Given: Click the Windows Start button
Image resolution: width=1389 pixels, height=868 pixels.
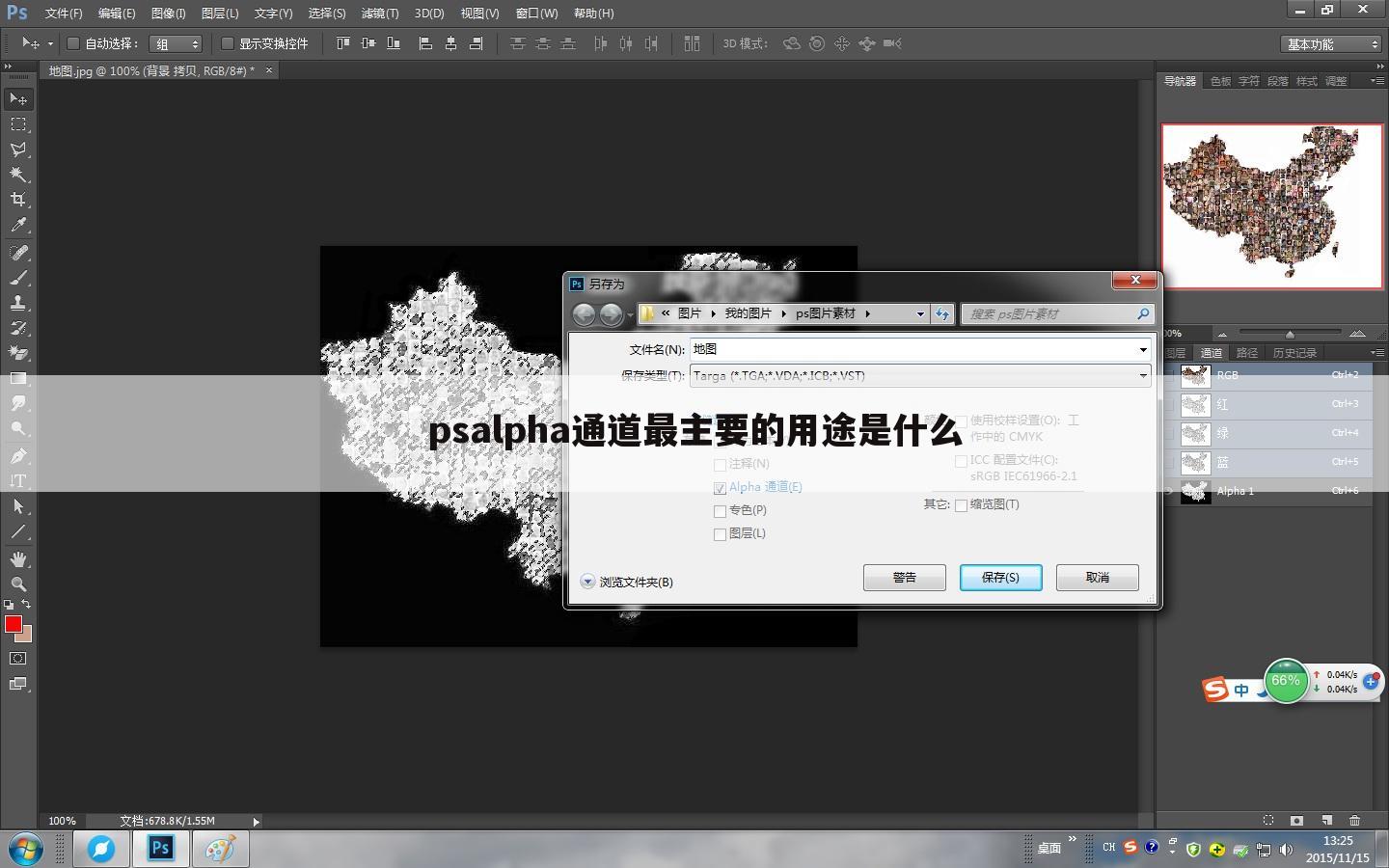Looking at the screenshot, I should [25, 849].
